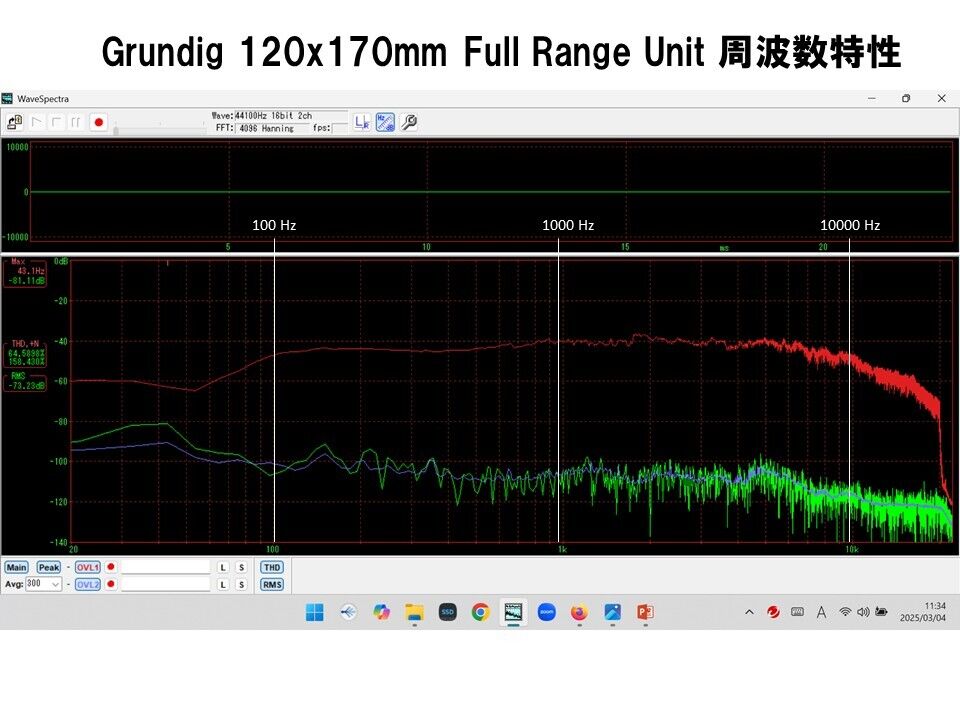The image size is (960, 720).
Task: Open a wave file using the file icon
Action: tap(13, 121)
